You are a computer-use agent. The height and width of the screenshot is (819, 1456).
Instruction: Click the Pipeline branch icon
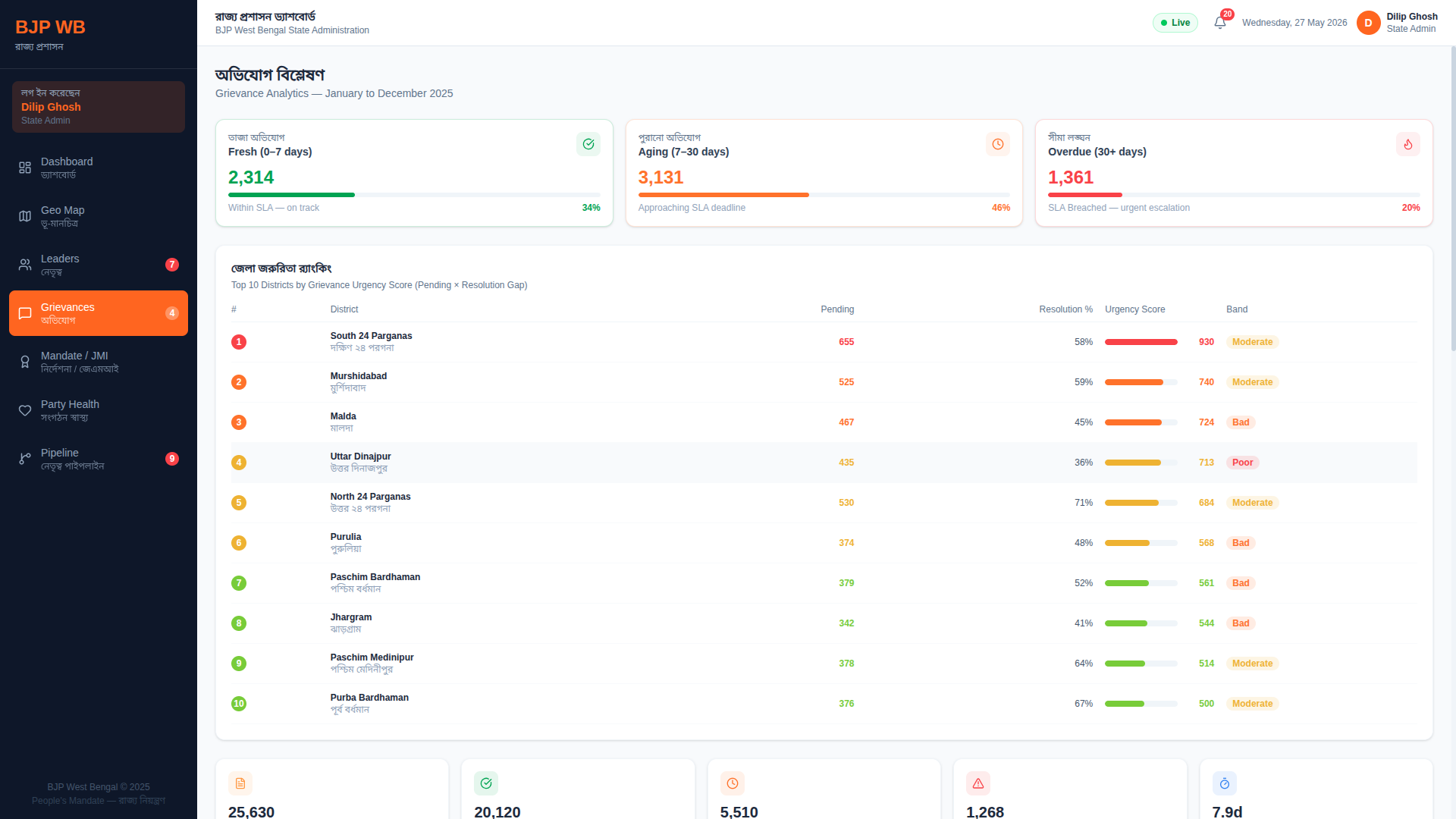tap(25, 459)
